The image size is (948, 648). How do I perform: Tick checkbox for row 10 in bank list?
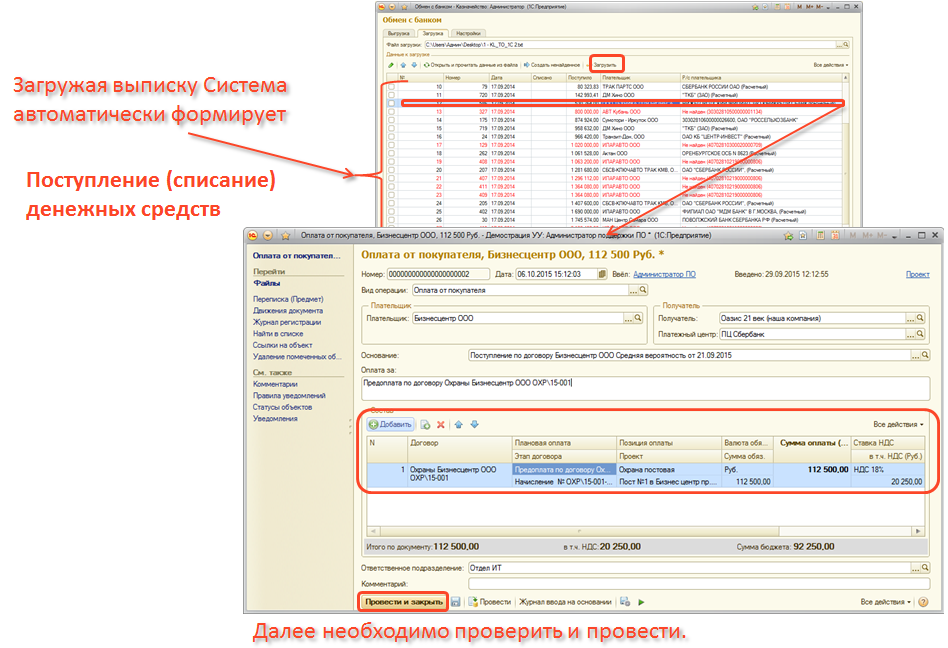[392, 87]
